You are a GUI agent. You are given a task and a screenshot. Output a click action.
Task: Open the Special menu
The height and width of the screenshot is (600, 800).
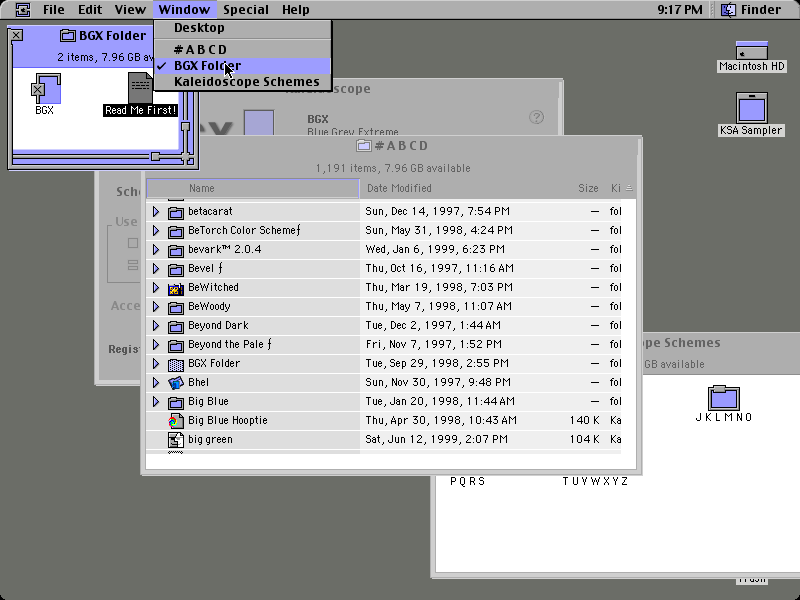pyautogui.click(x=246, y=10)
